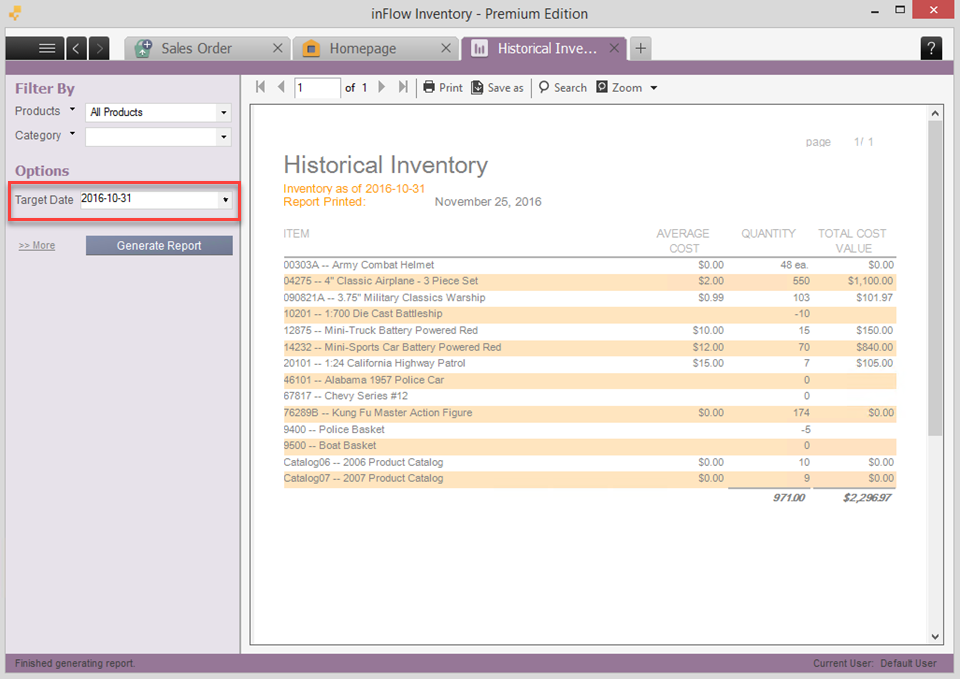The image size is (960, 679).
Task: Click the page number input field
Action: tap(317, 88)
